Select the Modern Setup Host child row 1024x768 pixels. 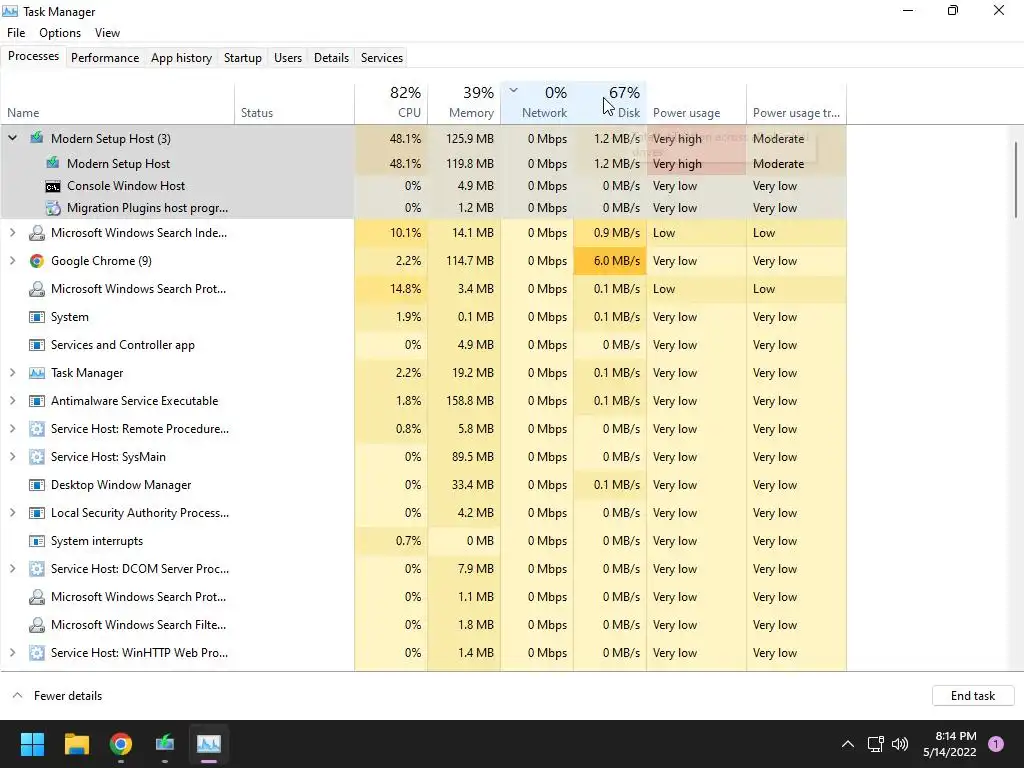point(424,163)
